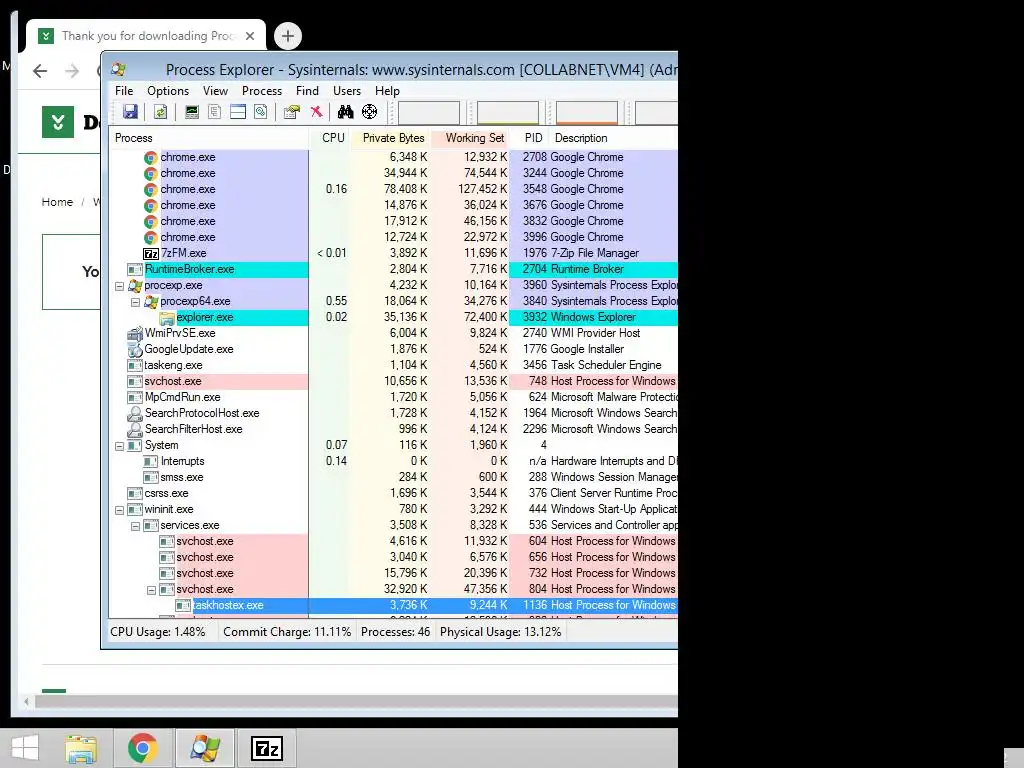The height and width of the screenshot is (768, 1024).
Task: Click the Chrome forward arrow
Action: (72, 71)
